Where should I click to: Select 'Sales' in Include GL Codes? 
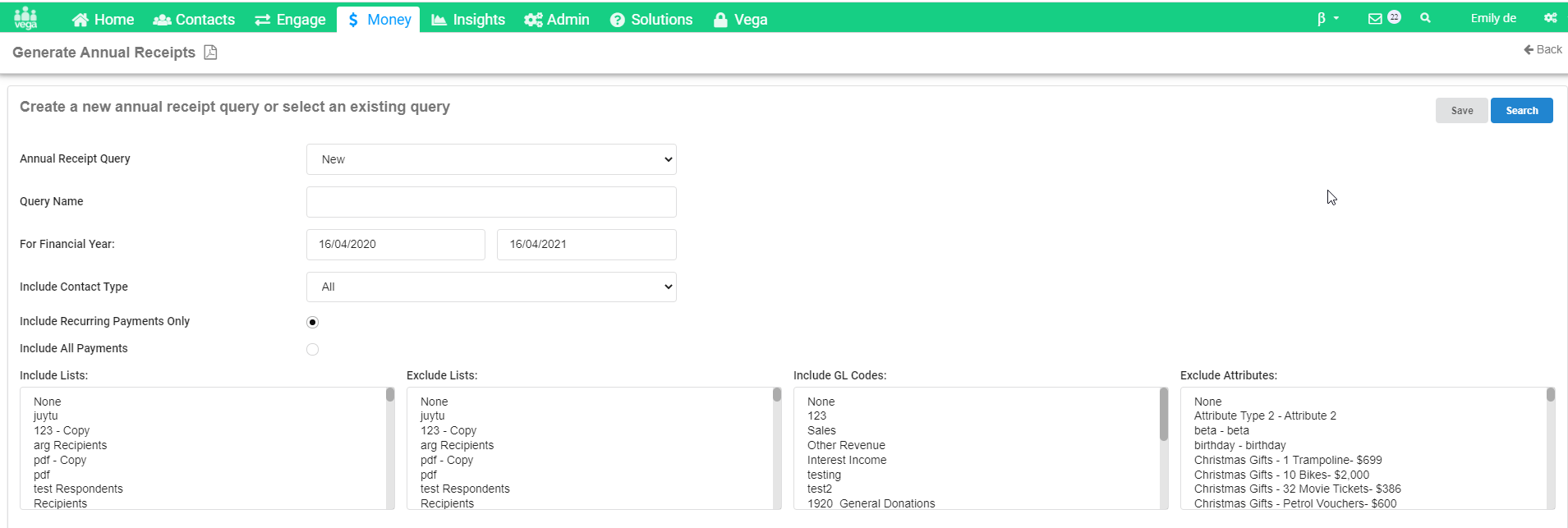click(x=821, y=430)
